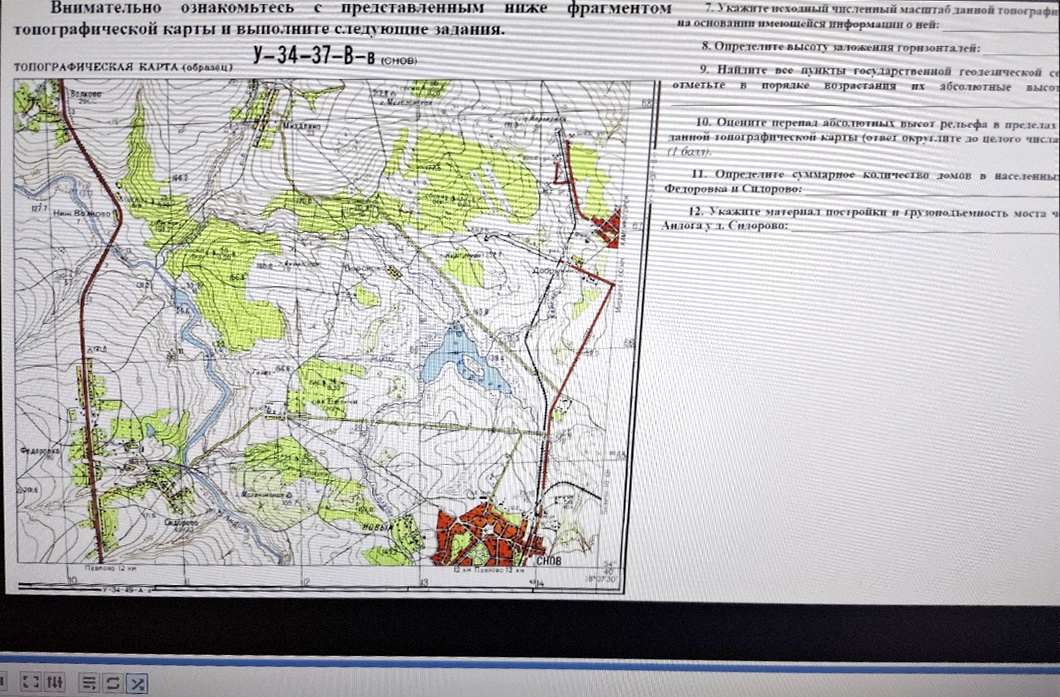Click the answer line after 'Федоровка и Сидорово:'
The height and width of the screenshot is (697, 1060).
click(930, 190)
